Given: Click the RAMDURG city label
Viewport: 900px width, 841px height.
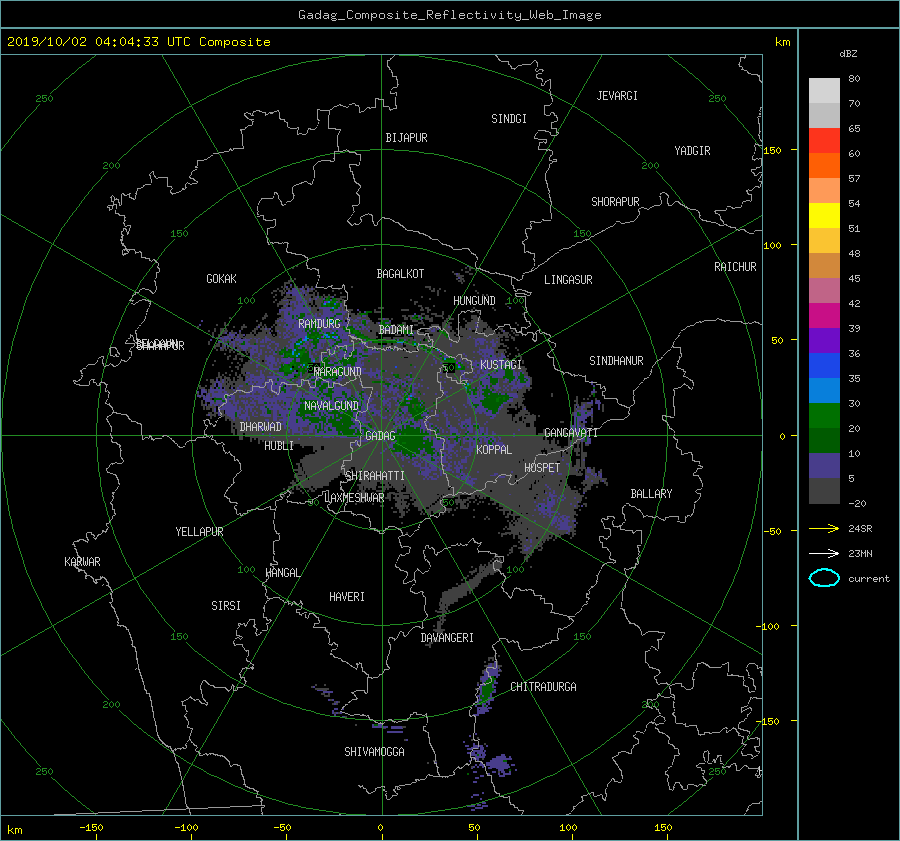Looking at the screenshot, I should (x=319, y=324).
